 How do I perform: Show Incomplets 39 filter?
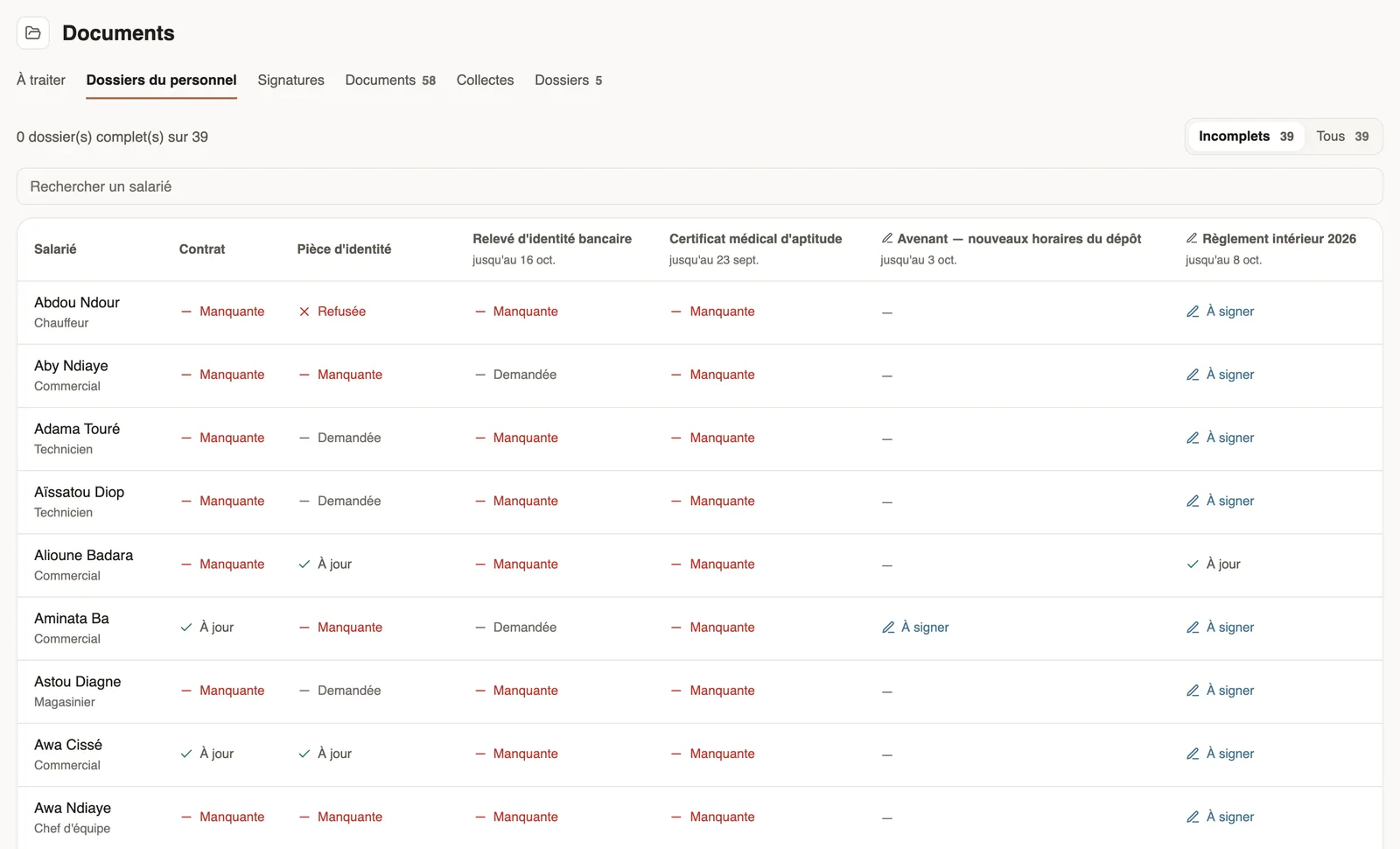pyautogui.click(x=1246, y=137)
